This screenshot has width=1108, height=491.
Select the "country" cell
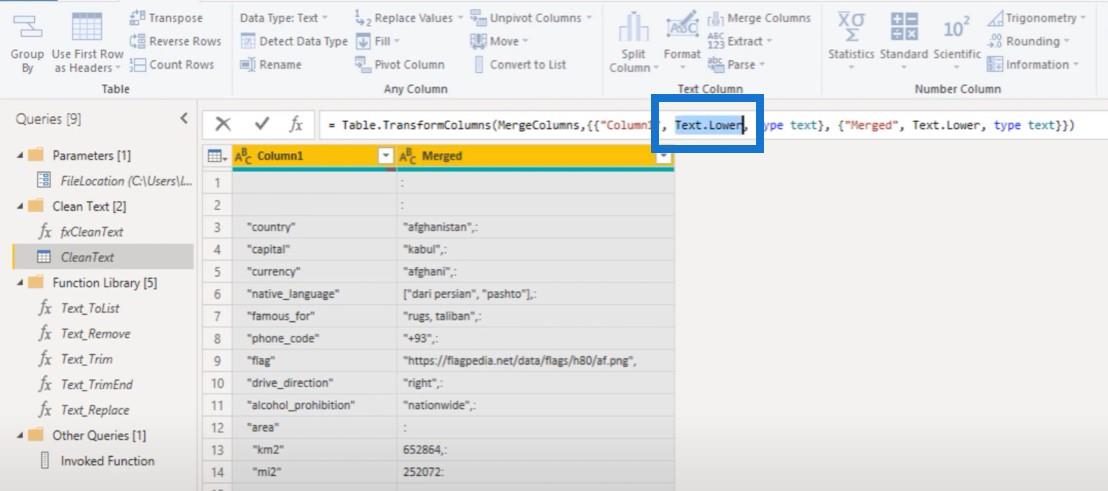click(314, 227)
